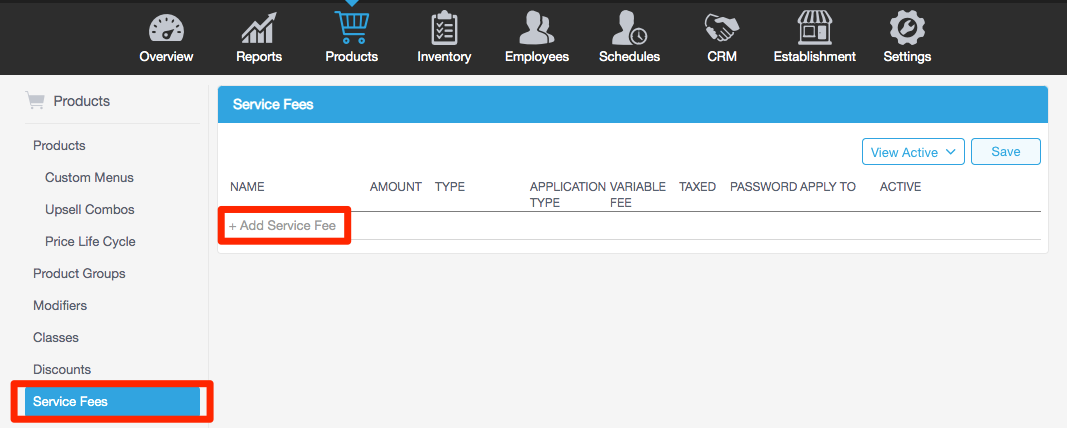This screenshot has width=1067, height=428.
Task: Open the Establishment storefront icon
Action: tap(814, 28)
